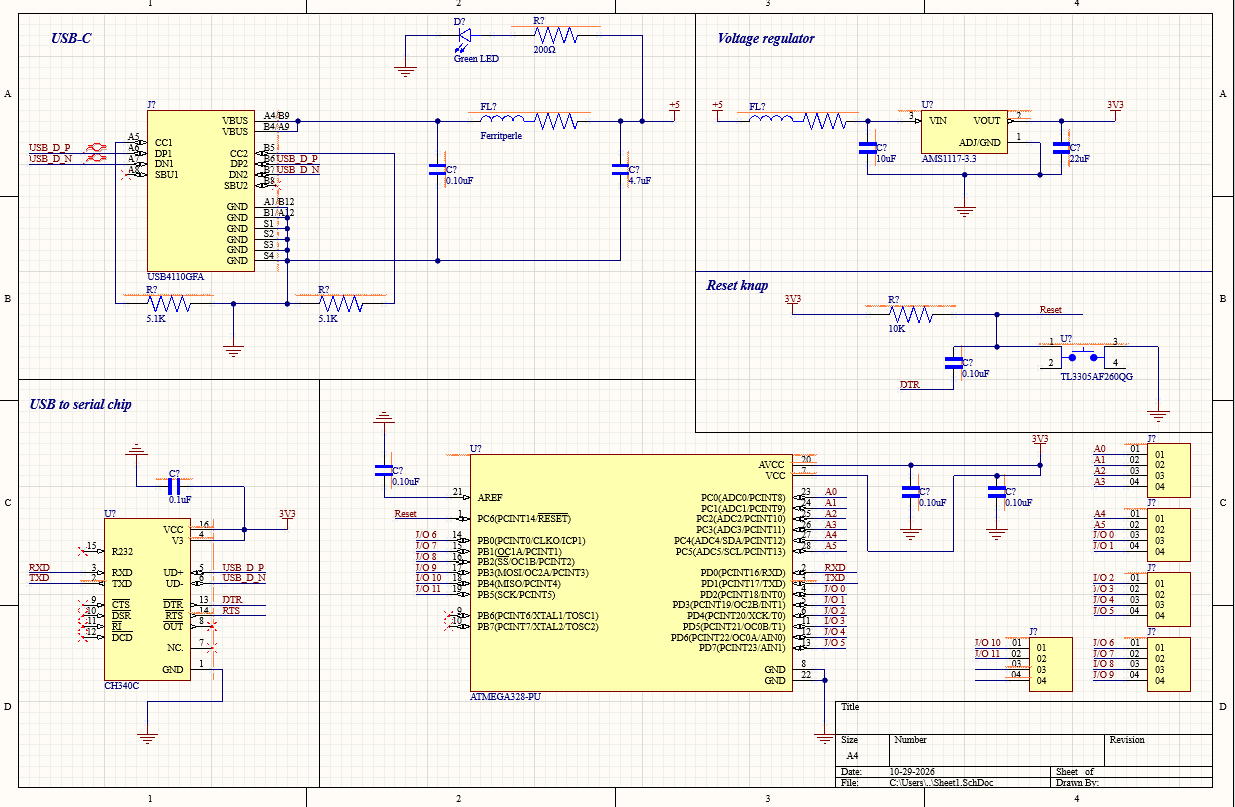The image size is (1235, 807).
Task: Click the Green LED text label
Action: coord(476,59)
